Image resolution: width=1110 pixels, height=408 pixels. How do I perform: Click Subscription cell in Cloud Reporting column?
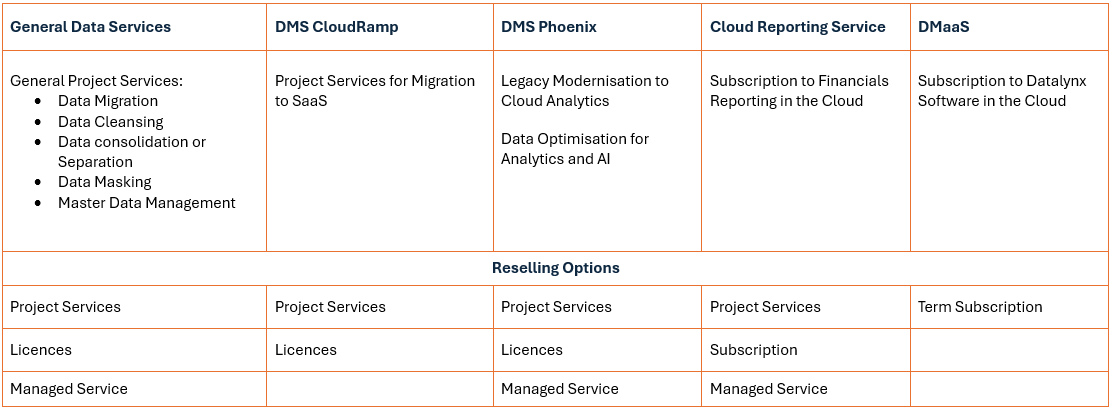[x=753, y=350]
